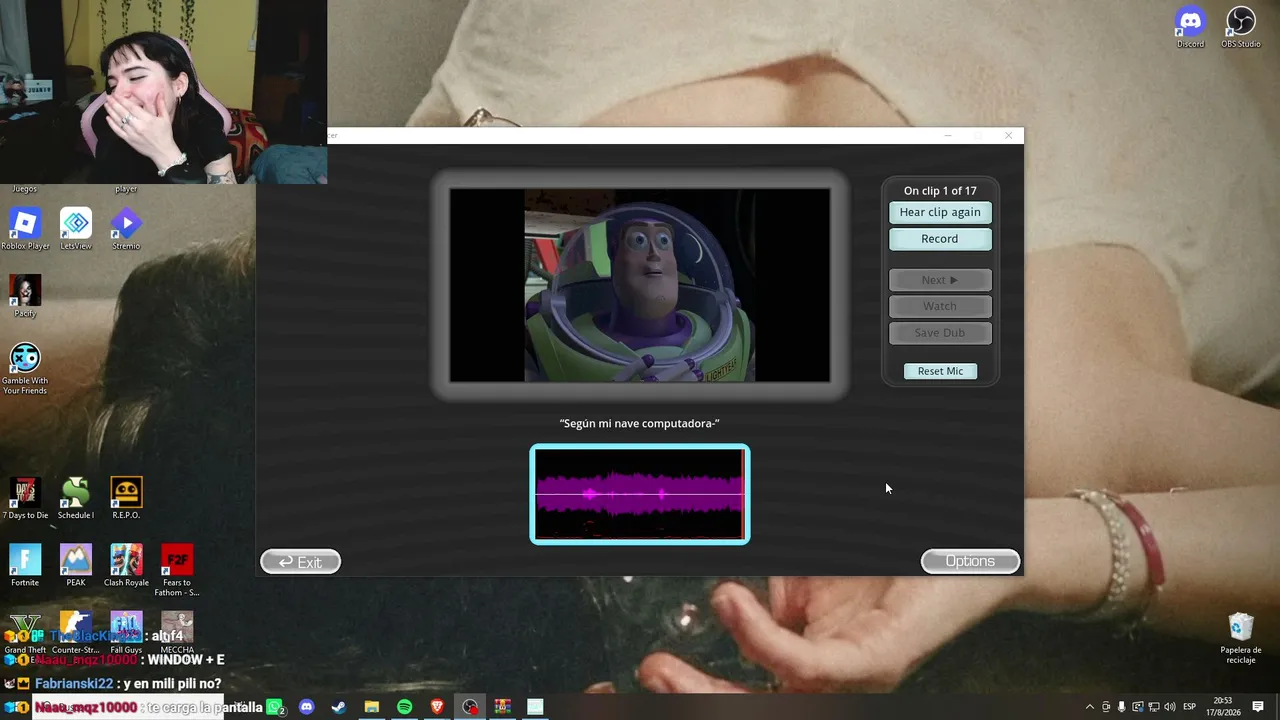This screenshot has height=720, width=1280.
Task: Open File Explorer from the taskbar
Action: coord(372,707)
